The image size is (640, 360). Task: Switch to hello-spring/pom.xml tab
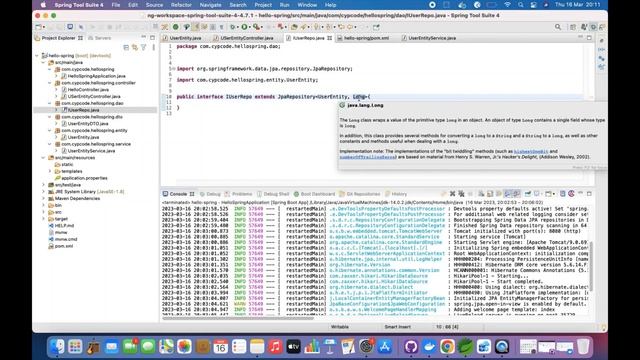[366, 38]
